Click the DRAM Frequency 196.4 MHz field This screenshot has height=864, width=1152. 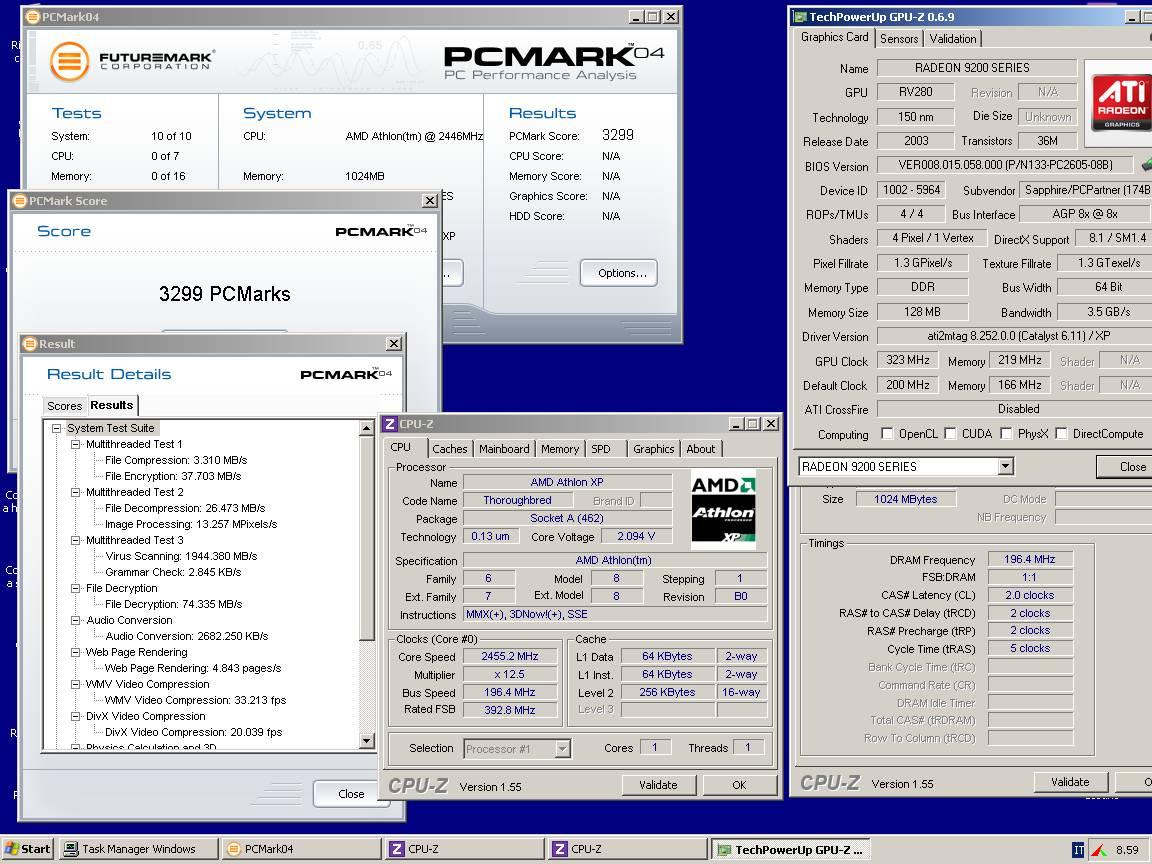(x=1029, y=559)
